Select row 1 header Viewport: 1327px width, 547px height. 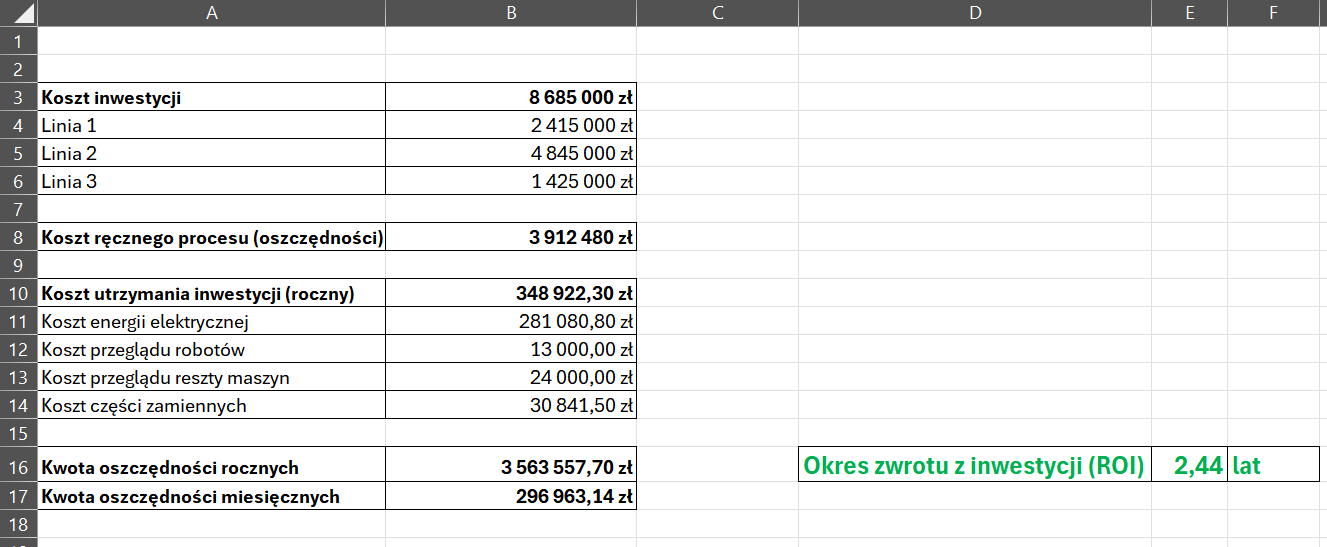pyautogui.click(x=18, y=41)
